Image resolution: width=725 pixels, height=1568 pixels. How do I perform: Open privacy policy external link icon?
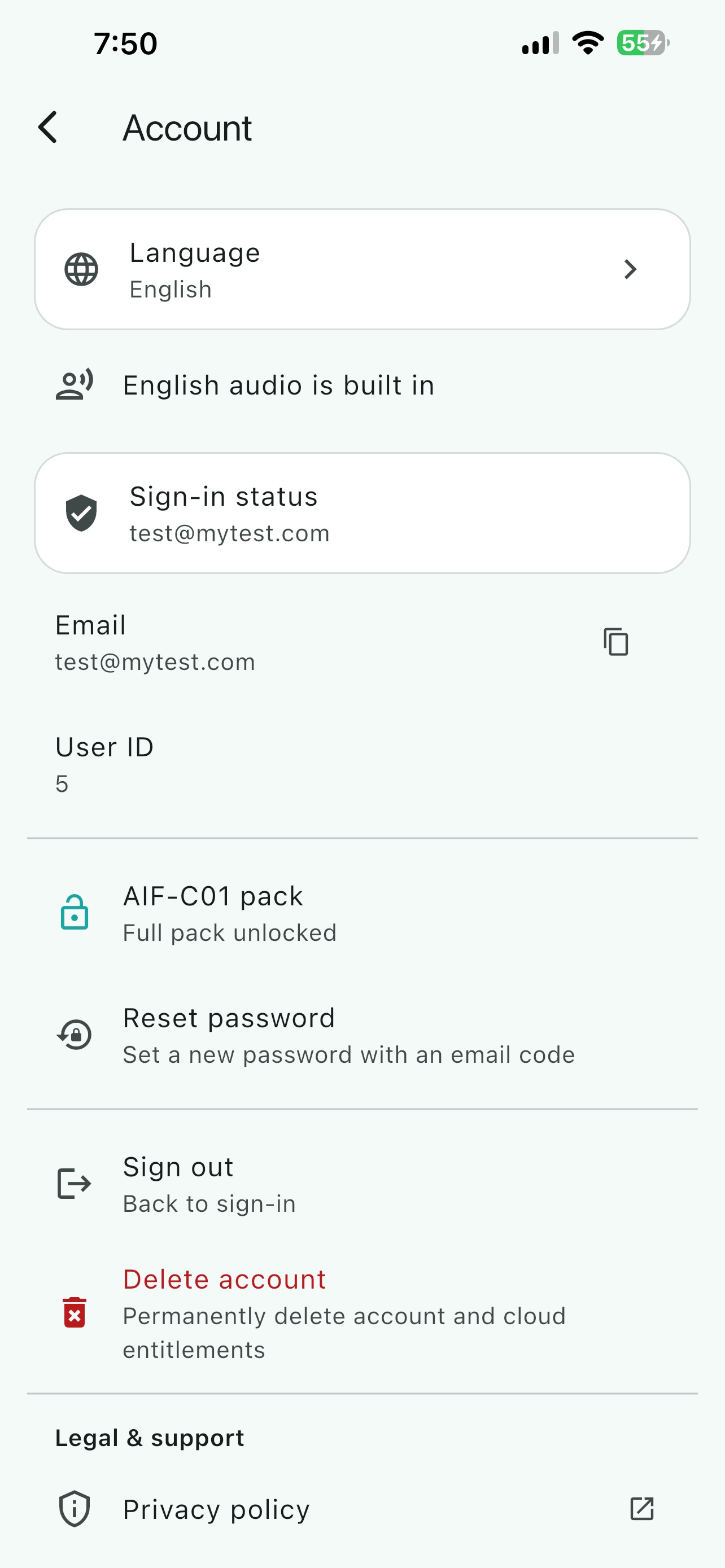pos(641,1508)
